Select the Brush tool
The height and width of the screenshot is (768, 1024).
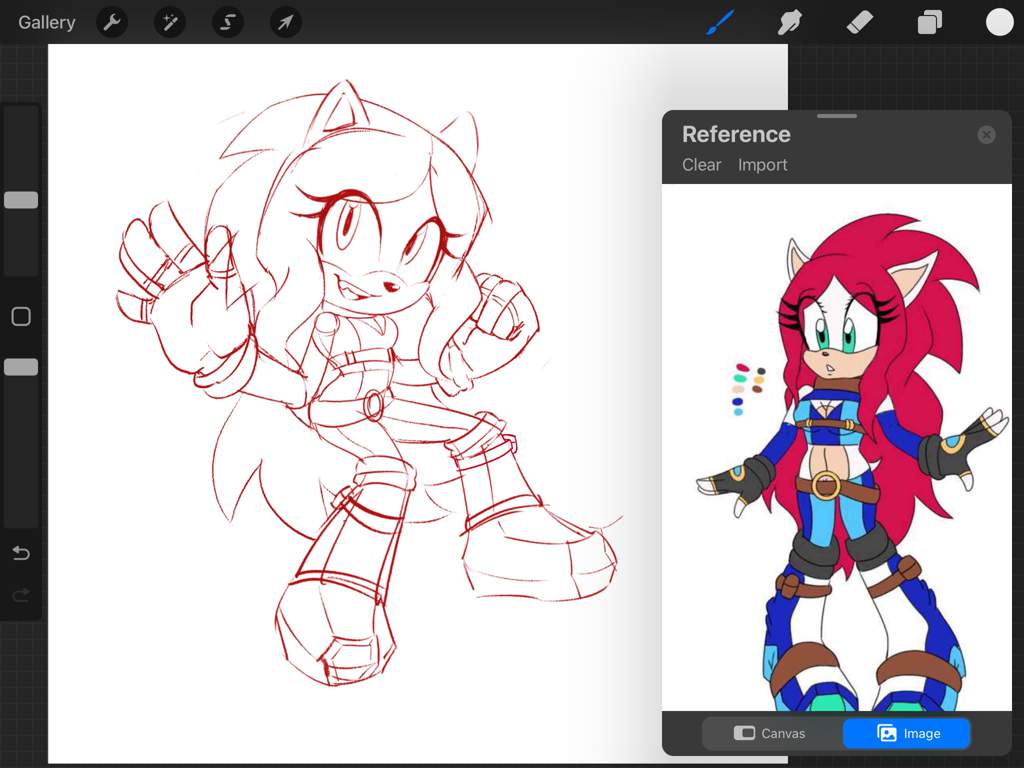720,22
